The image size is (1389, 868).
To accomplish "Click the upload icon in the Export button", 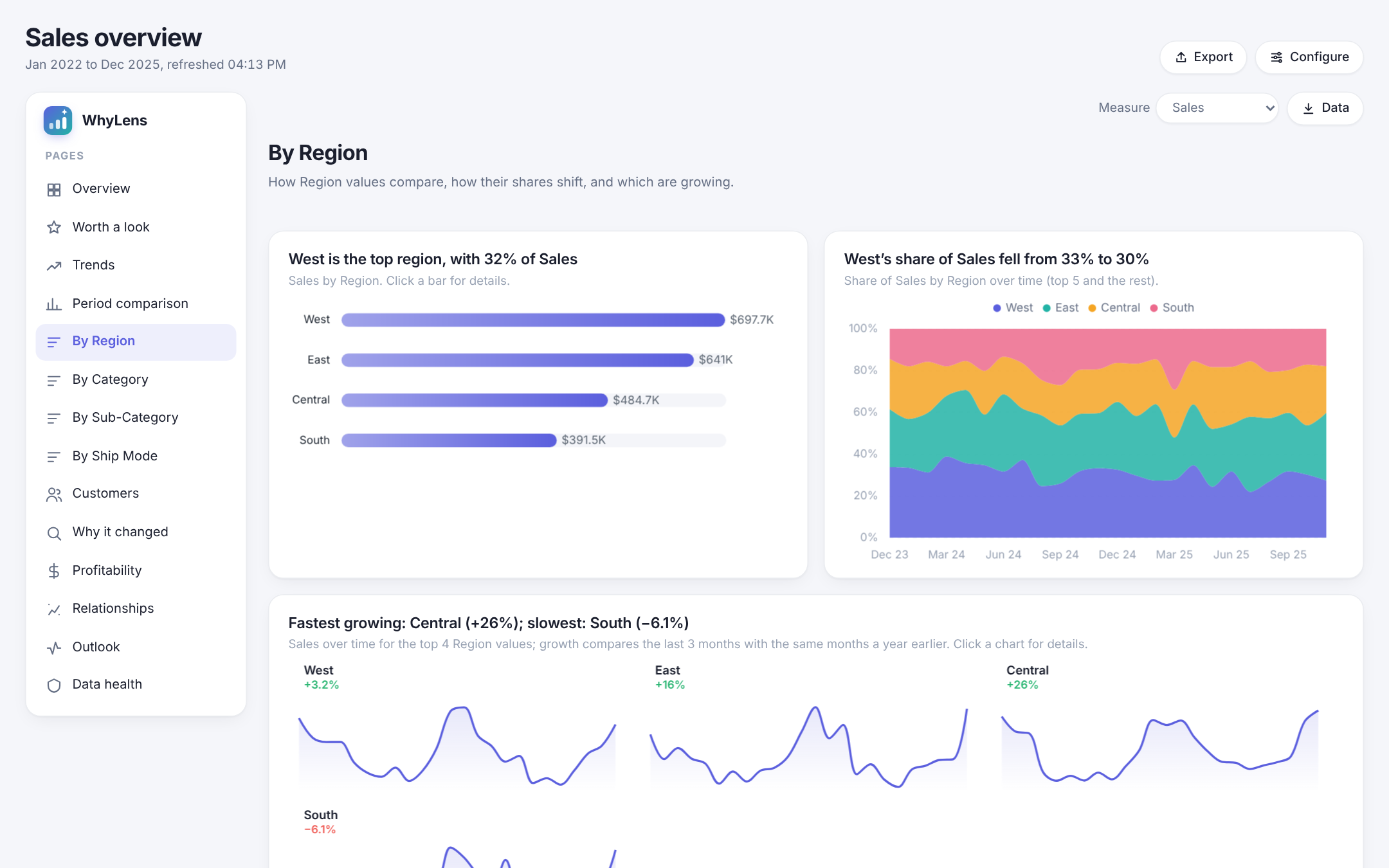I will 1181,57.
